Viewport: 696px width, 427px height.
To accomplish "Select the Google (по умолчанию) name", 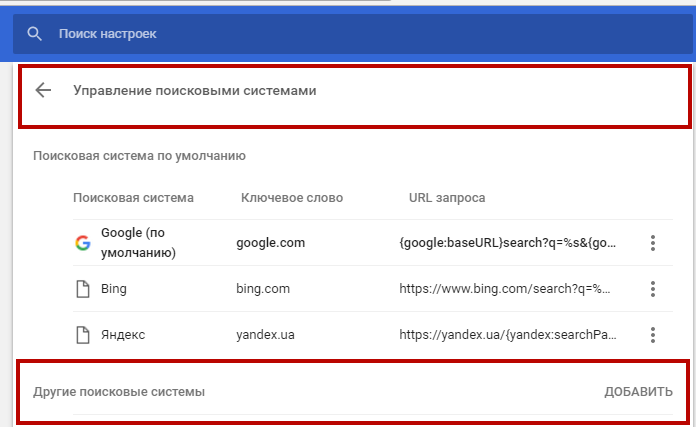I will [x=138, y=243].
